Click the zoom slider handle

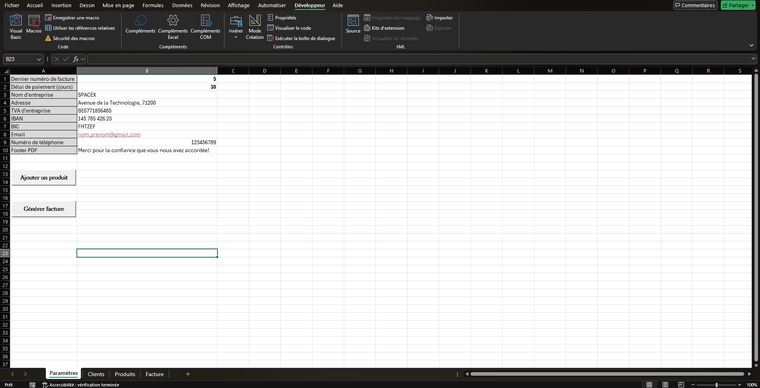click(x=716, y=385)
